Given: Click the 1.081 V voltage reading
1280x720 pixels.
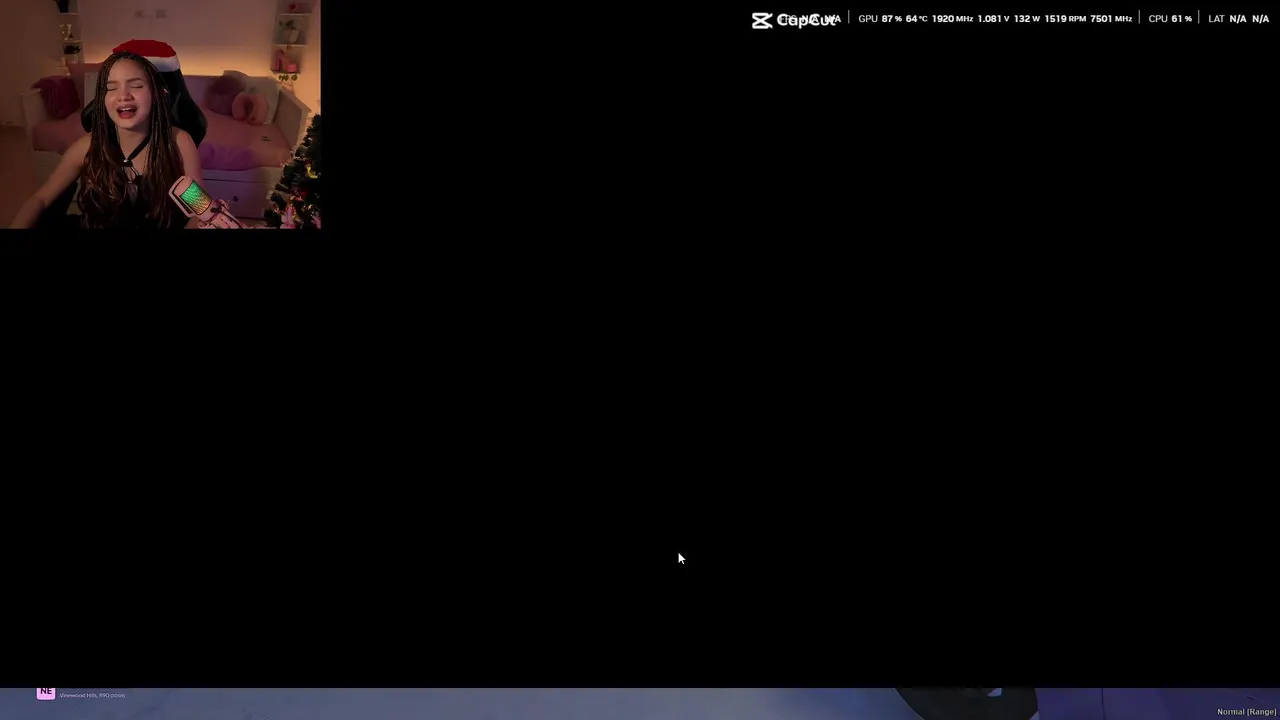Looking at the screenshot, I should (993, 19).
